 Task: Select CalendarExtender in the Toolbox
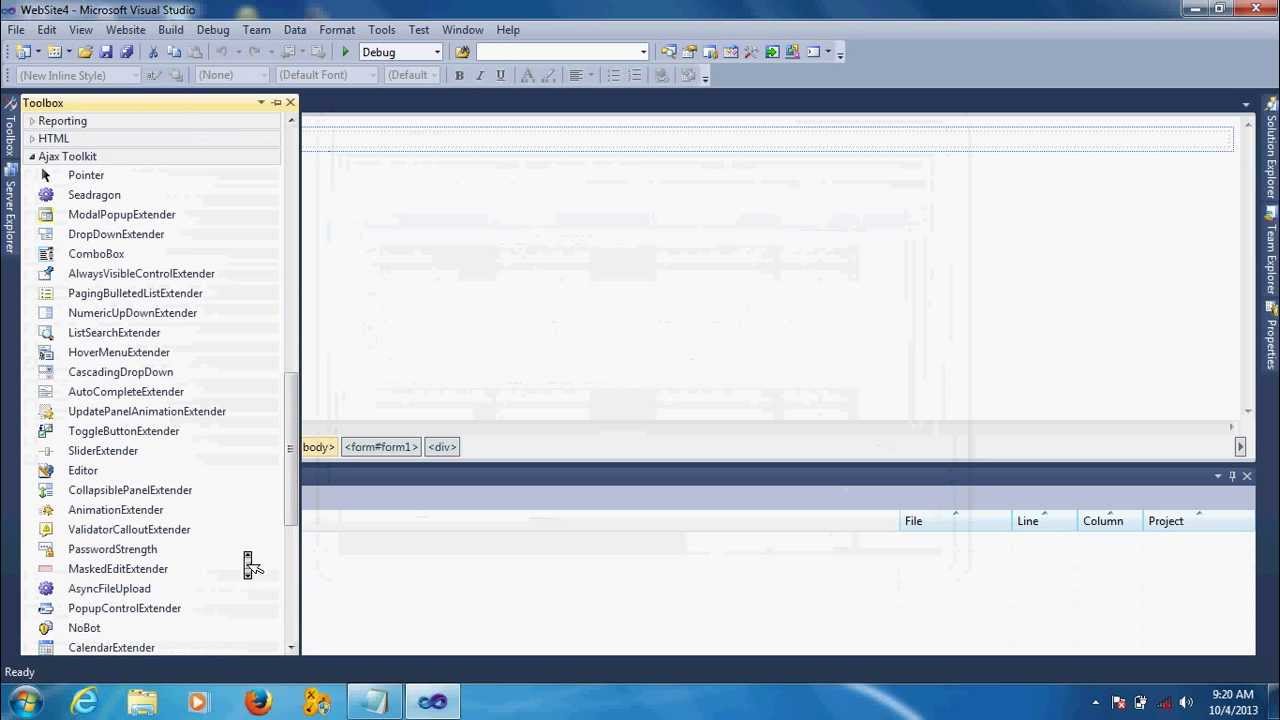click(112, 648)
